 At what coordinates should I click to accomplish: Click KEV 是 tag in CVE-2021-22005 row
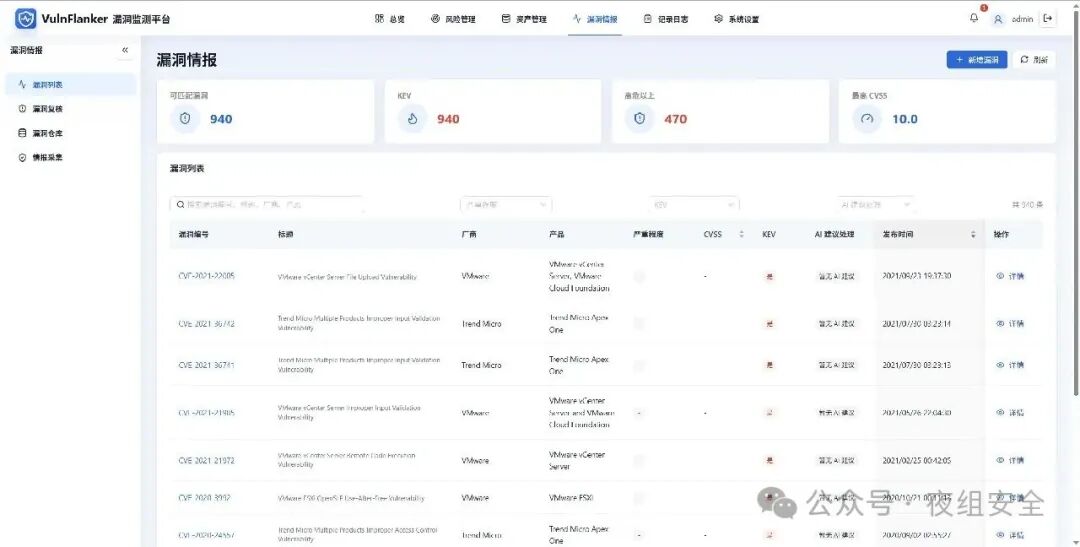click(x=769, y=276)
